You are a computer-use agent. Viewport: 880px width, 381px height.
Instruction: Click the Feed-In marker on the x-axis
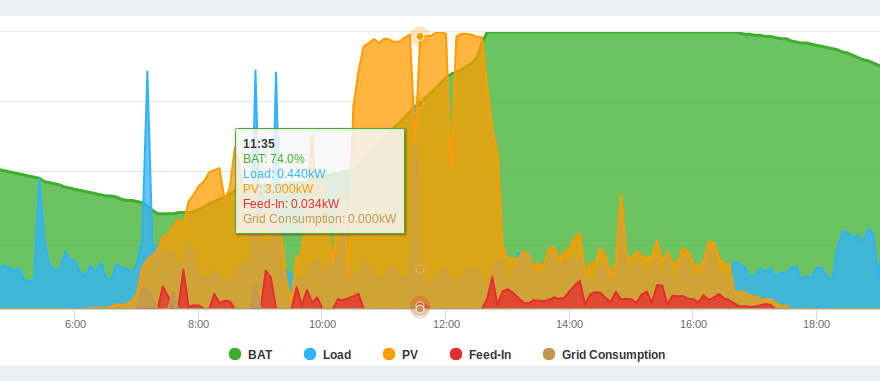[420, 305]
